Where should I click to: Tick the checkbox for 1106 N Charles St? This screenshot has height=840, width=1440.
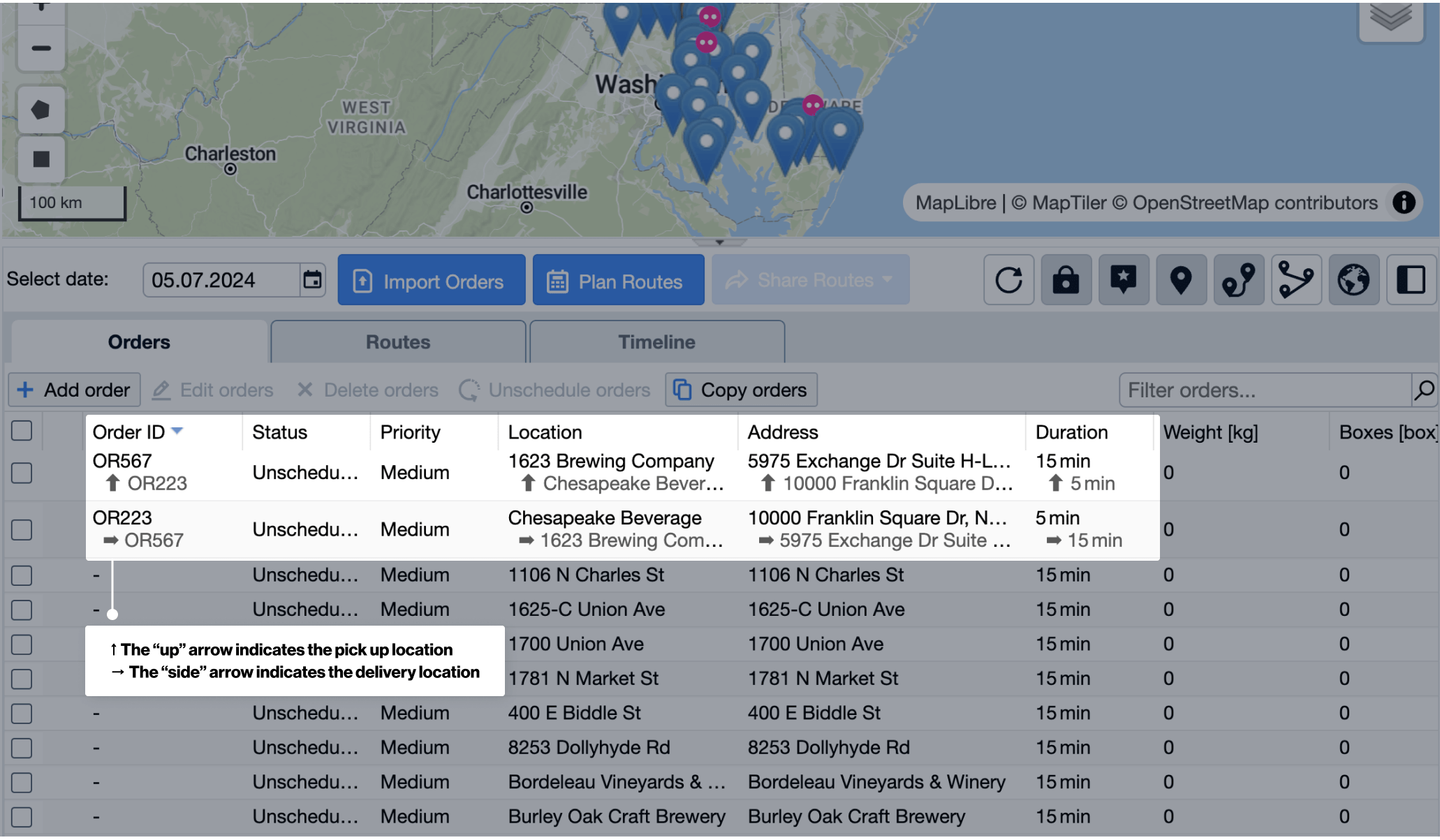pyautogui.click(x=22, y=575)
